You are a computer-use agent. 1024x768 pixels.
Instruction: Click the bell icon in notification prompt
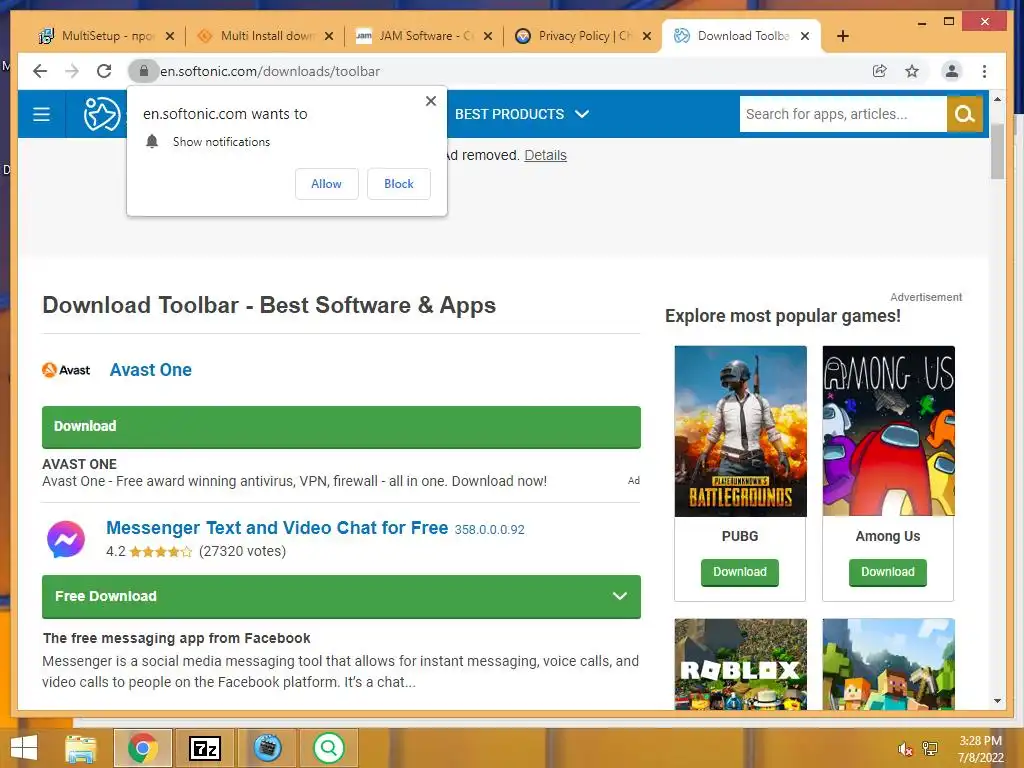[152, 142]
